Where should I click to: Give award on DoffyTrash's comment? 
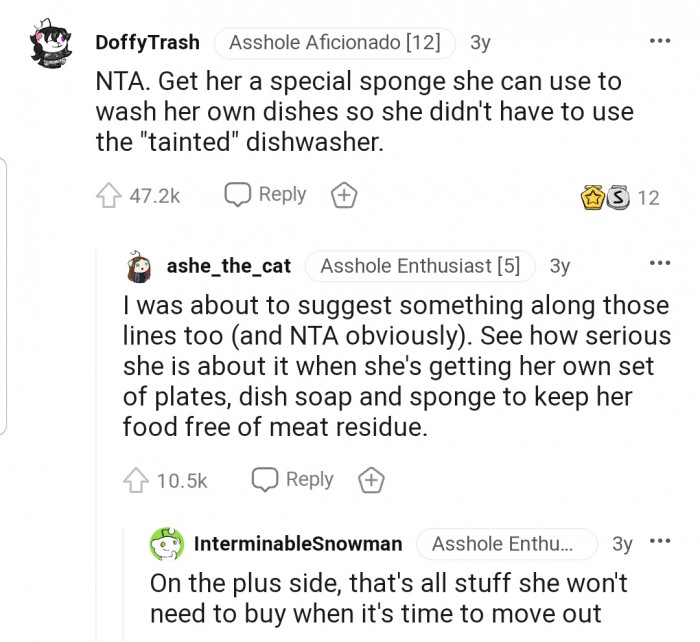click(x=344, y=196)
